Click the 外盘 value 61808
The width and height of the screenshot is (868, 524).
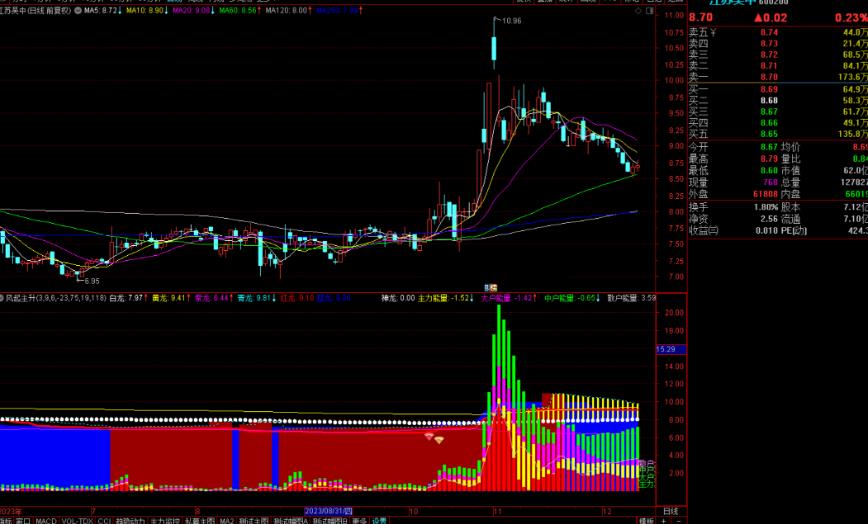pos(766,194)
